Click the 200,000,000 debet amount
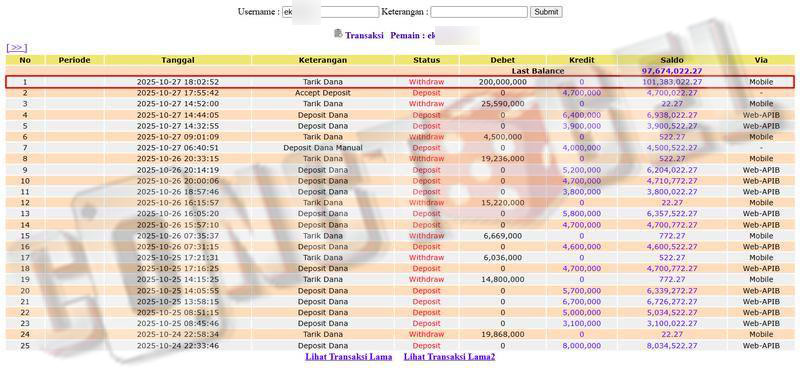 click(503, 82)
